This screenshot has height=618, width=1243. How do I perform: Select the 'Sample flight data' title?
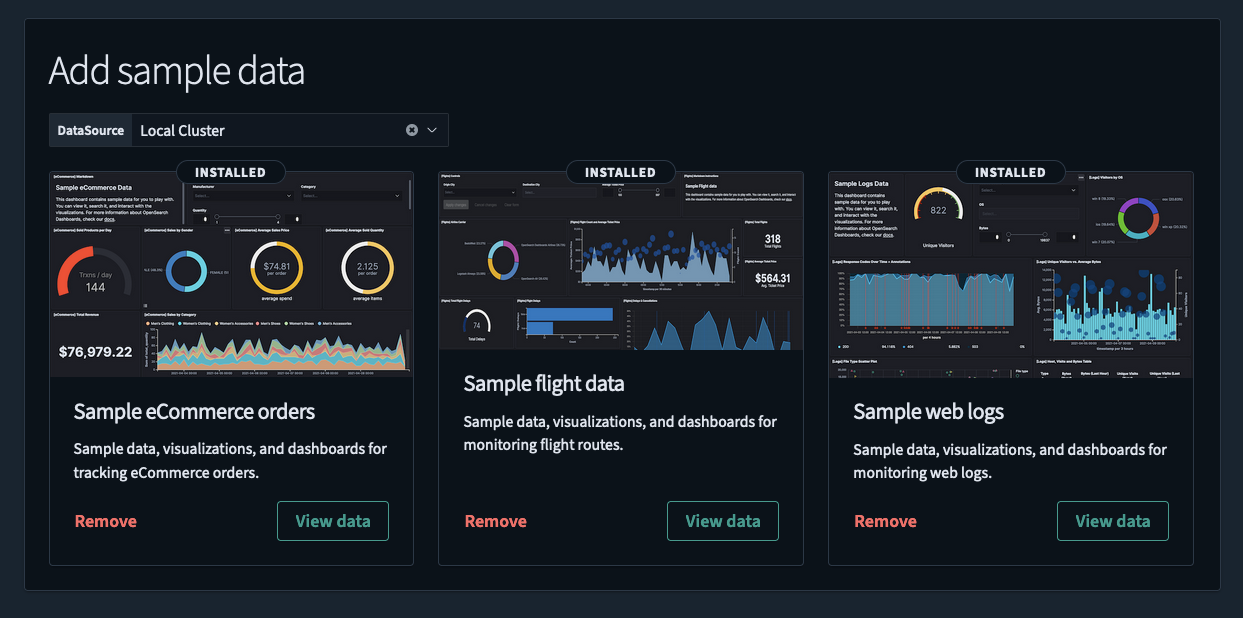click(544, 384)
